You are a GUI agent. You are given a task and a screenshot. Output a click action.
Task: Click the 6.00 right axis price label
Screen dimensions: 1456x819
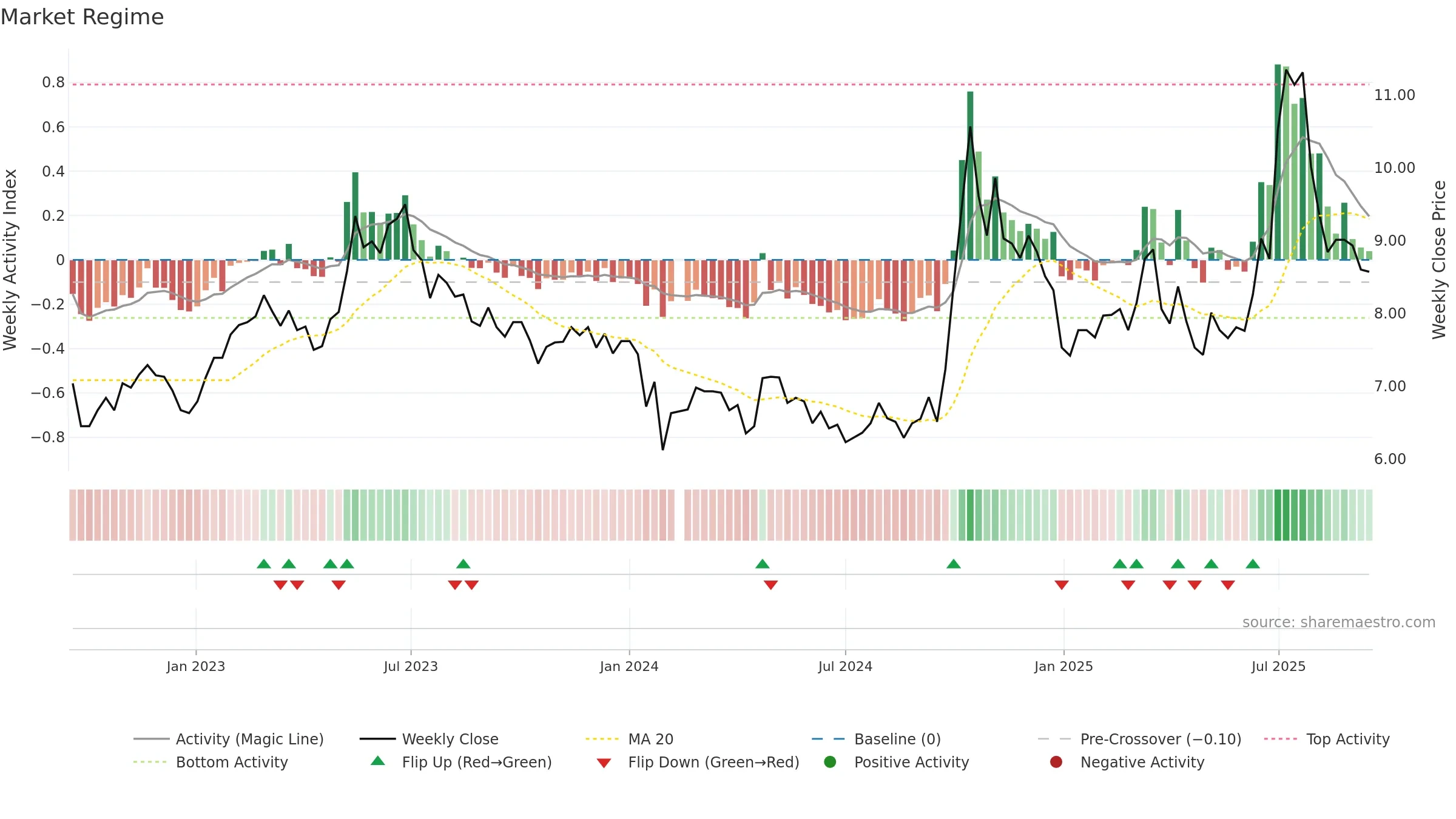pos(1390,459)
